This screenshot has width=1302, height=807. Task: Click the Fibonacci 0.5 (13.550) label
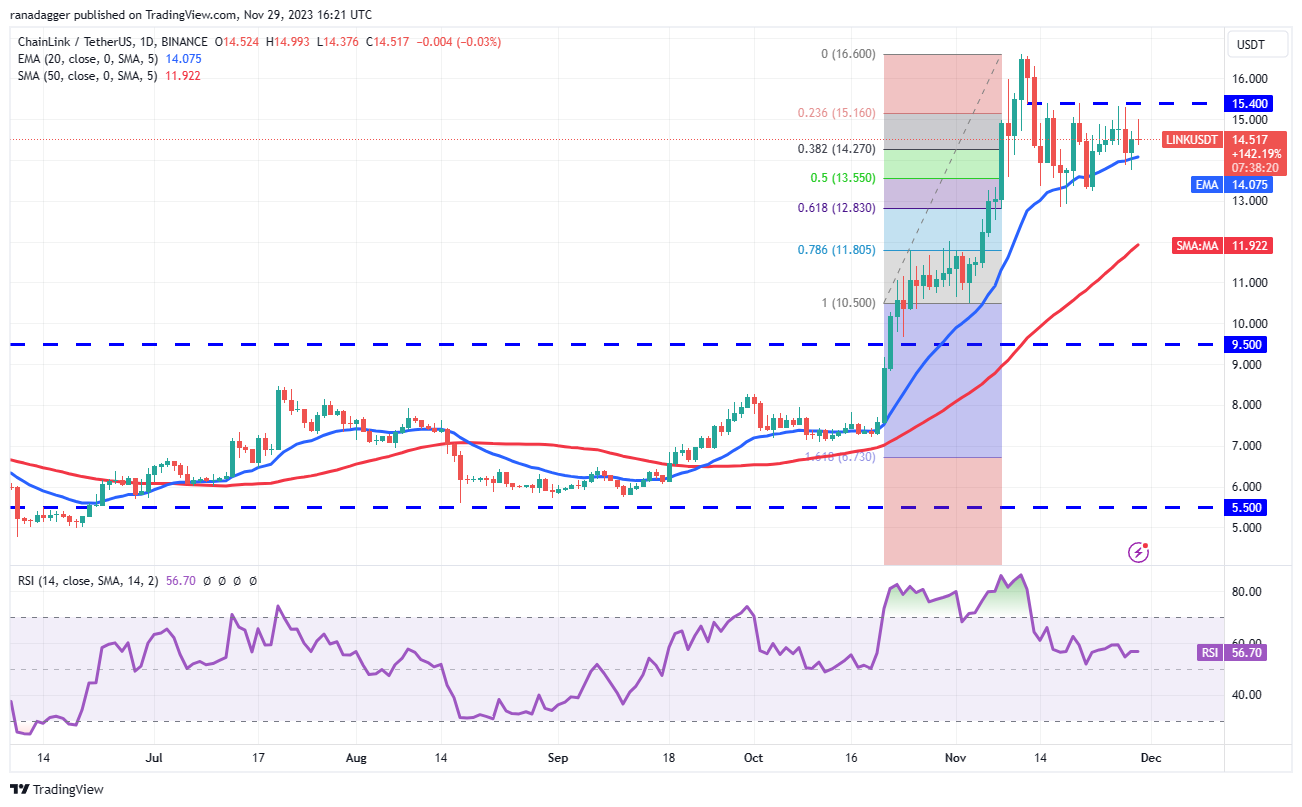click(842, 178)
